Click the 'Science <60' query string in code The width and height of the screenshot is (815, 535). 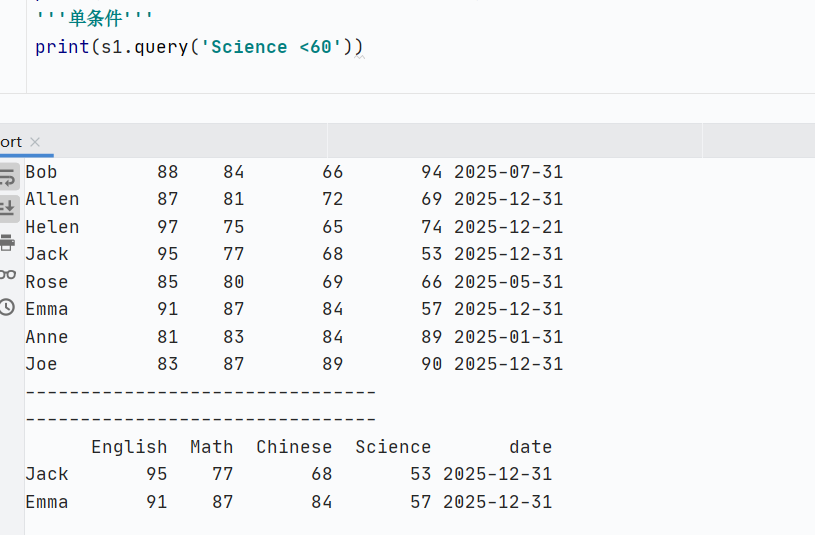coord(272,47)
